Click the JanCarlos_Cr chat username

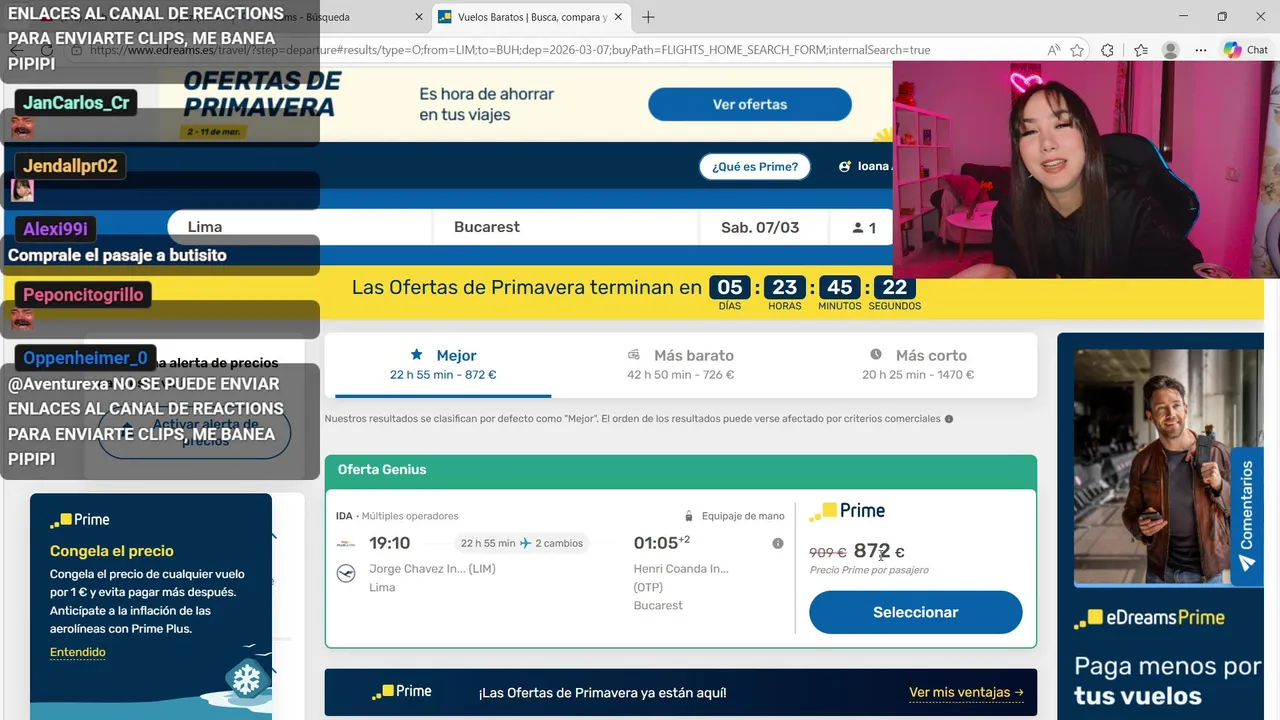[x=77, y=102]
